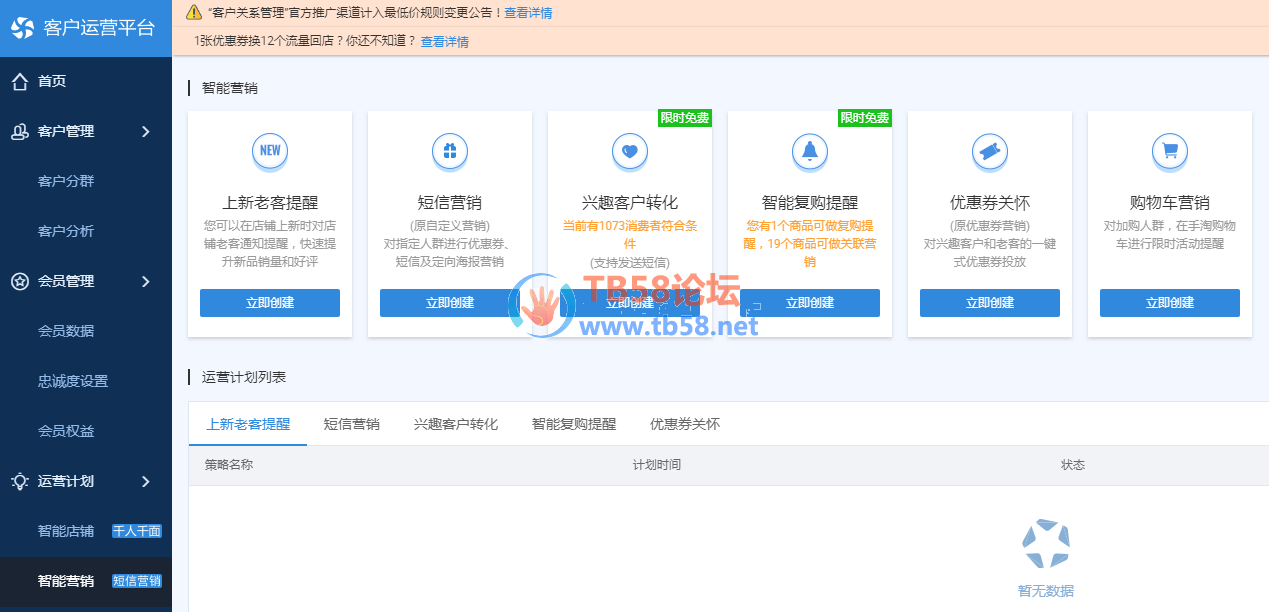Select the 智能复购提醒 tab
1269x612 pixels.
[x=574, y=424]
